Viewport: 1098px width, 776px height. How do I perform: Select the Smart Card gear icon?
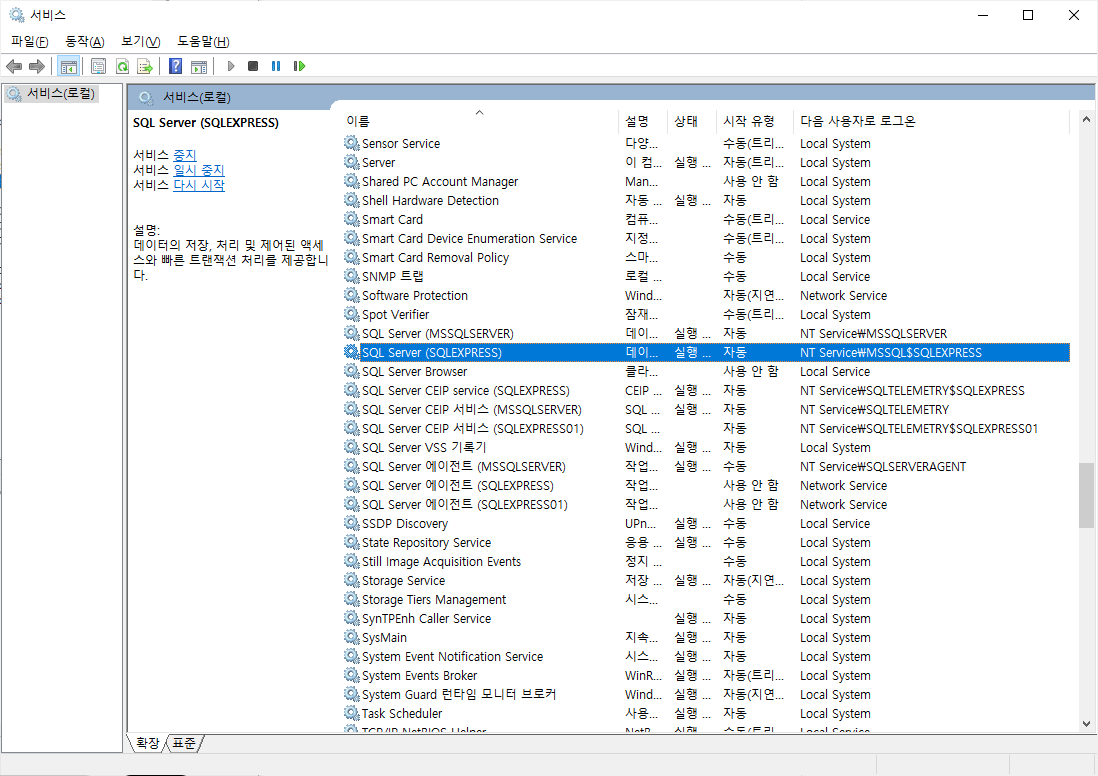(x=352, y=219)
